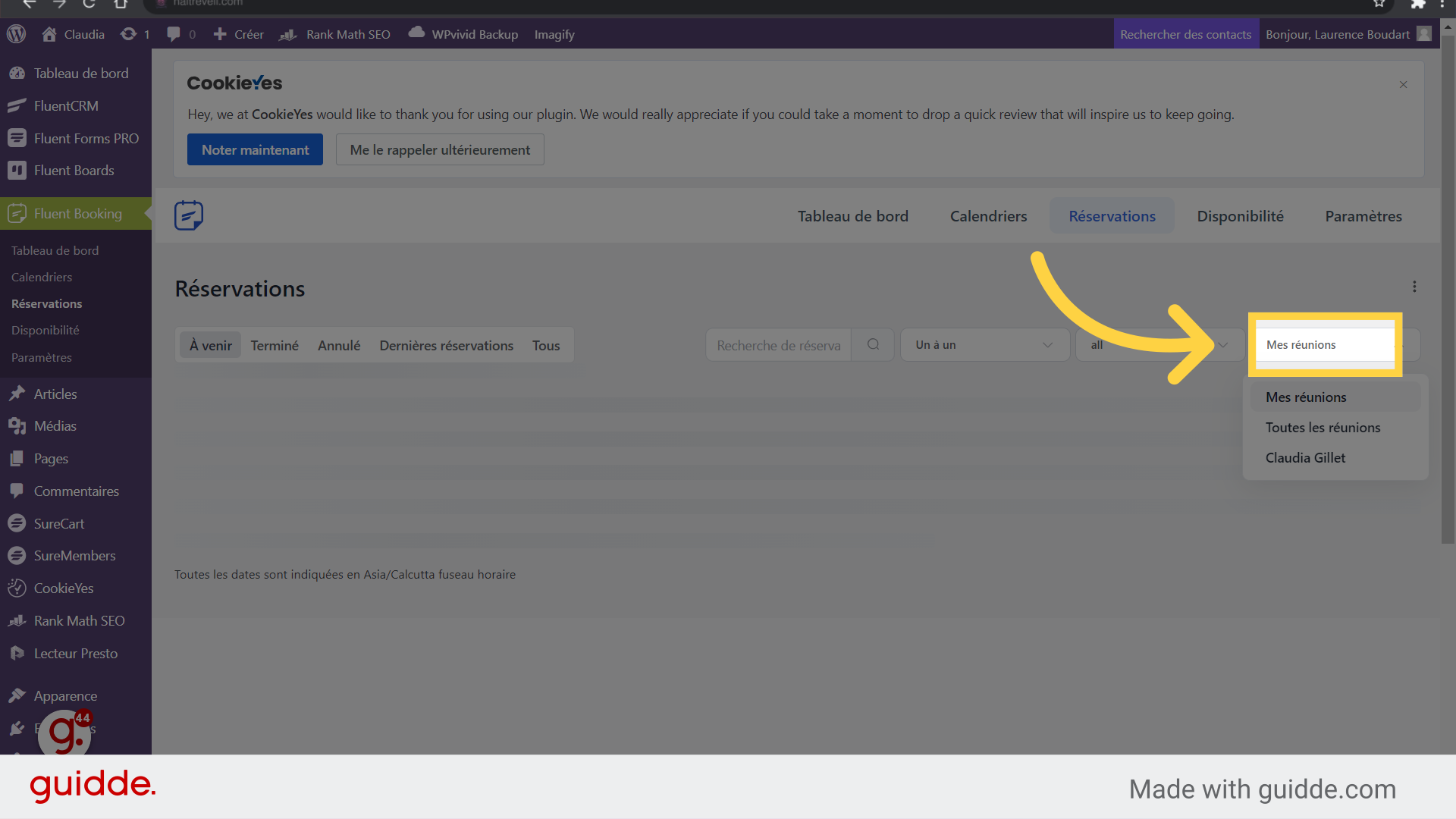Viewport: 1456px width, 819px height.
Task: Open Médias in the sidebar
Action: tap(76, 426)
